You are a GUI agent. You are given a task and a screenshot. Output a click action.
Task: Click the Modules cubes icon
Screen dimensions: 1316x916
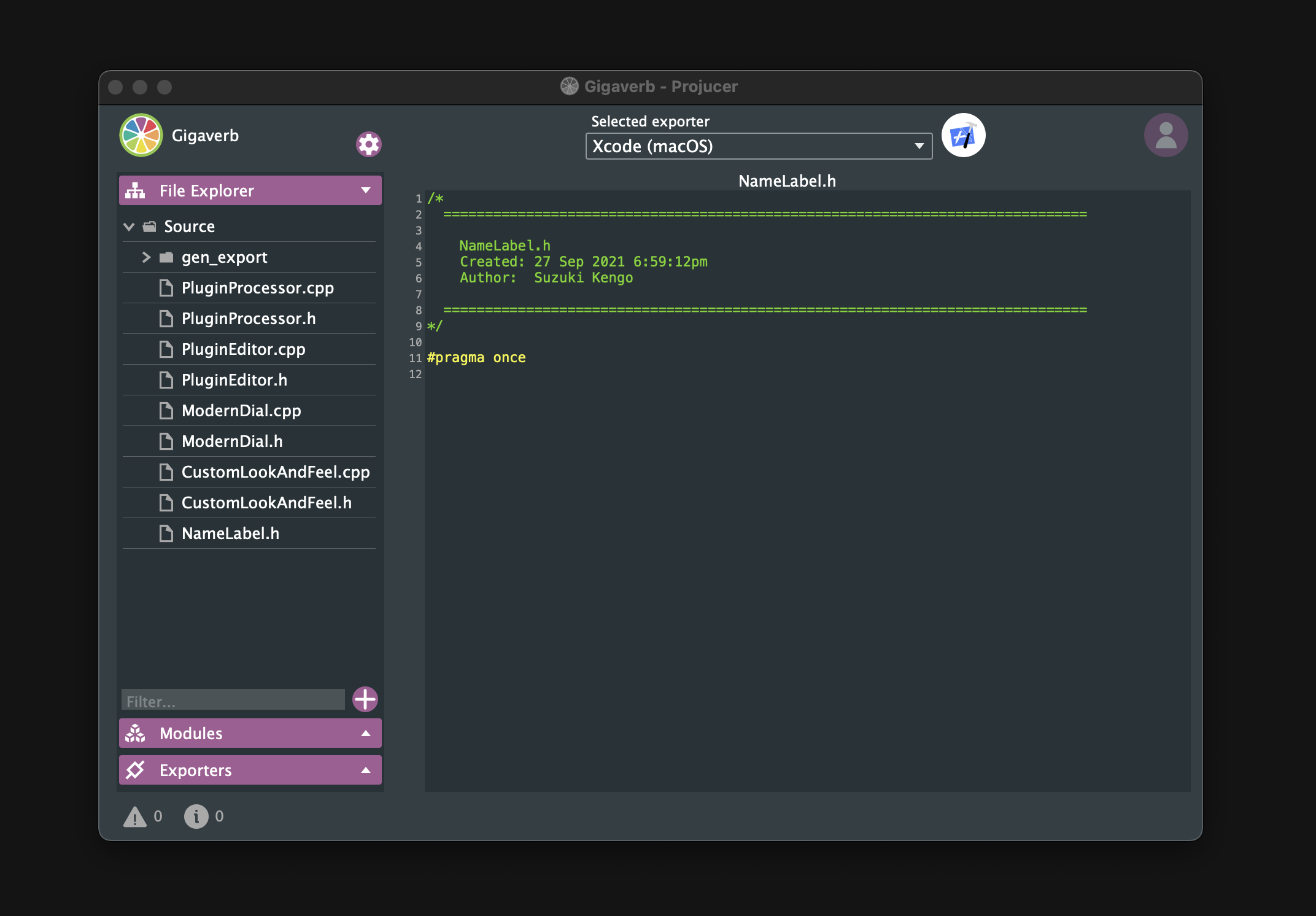(136, 734)
